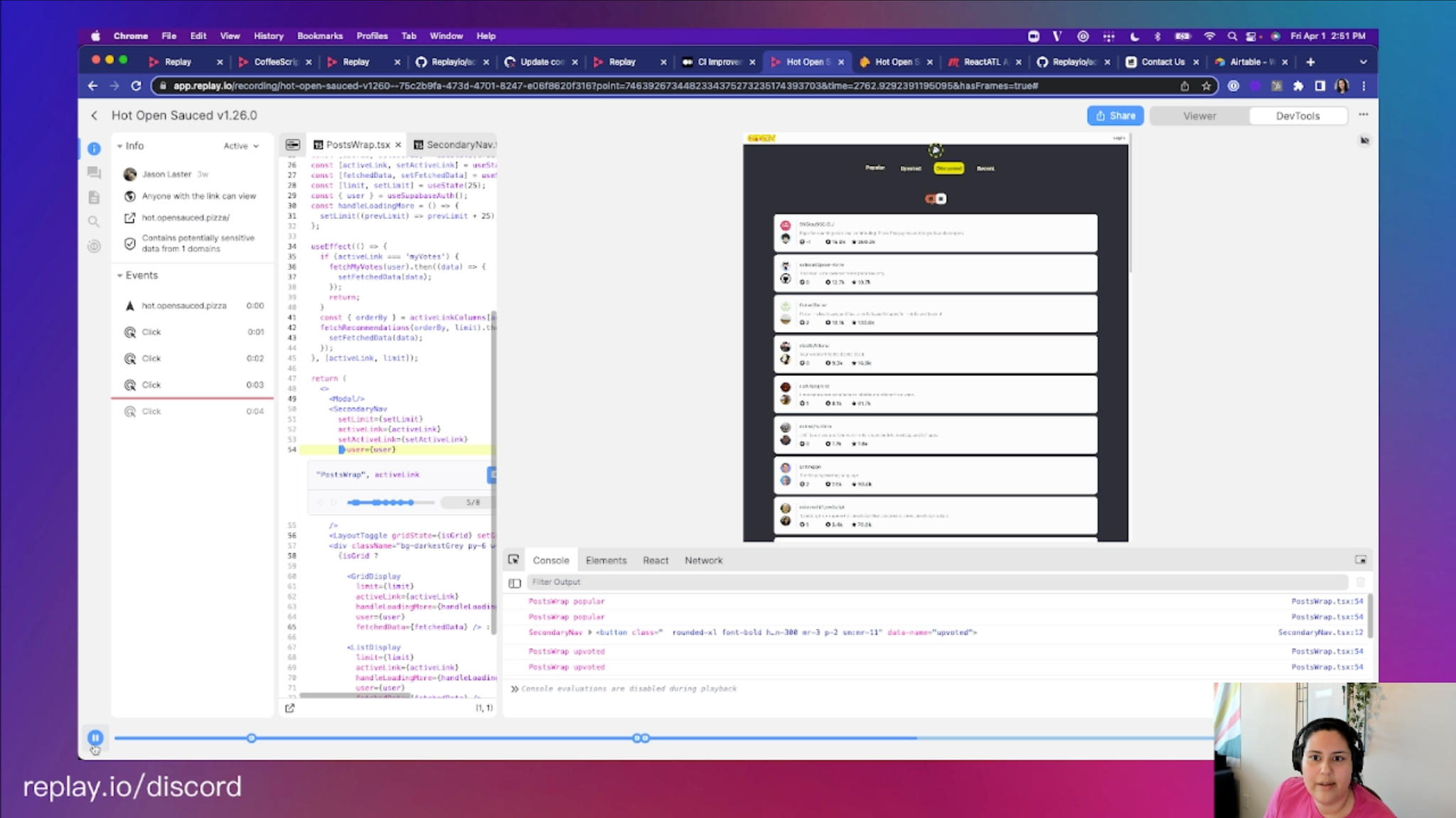This screenshot has height=818, width=1456.
Task: Open Chrome's new tab plus button
Action: coord(1310,62)
